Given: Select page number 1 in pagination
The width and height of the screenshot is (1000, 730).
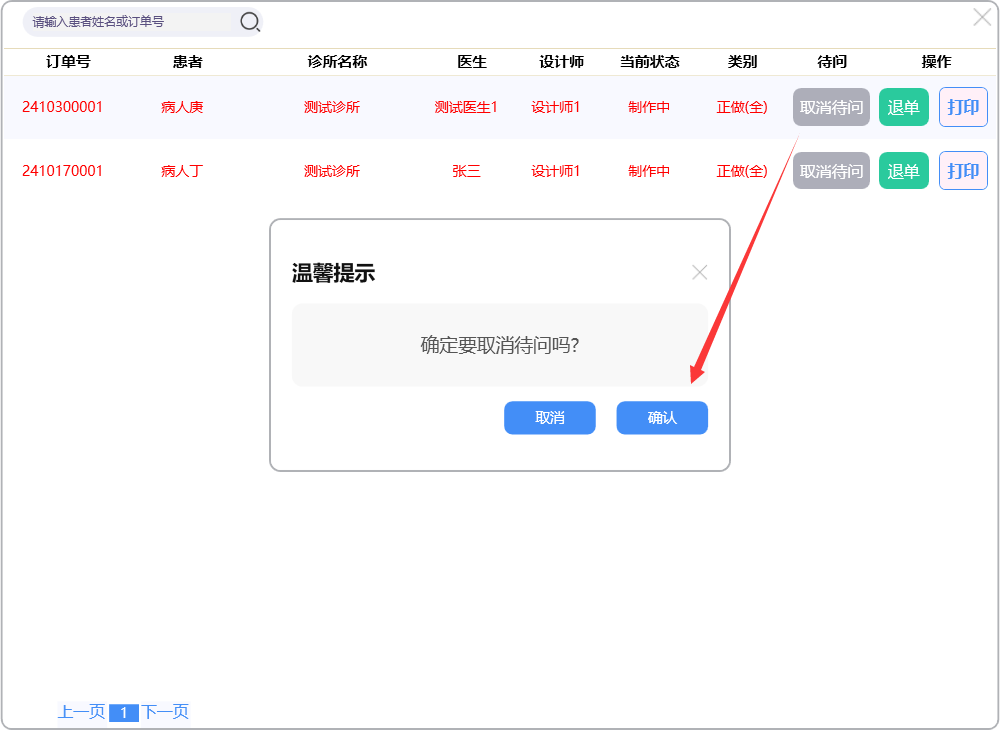Looking at the screenshot, I should coord(123,713).
